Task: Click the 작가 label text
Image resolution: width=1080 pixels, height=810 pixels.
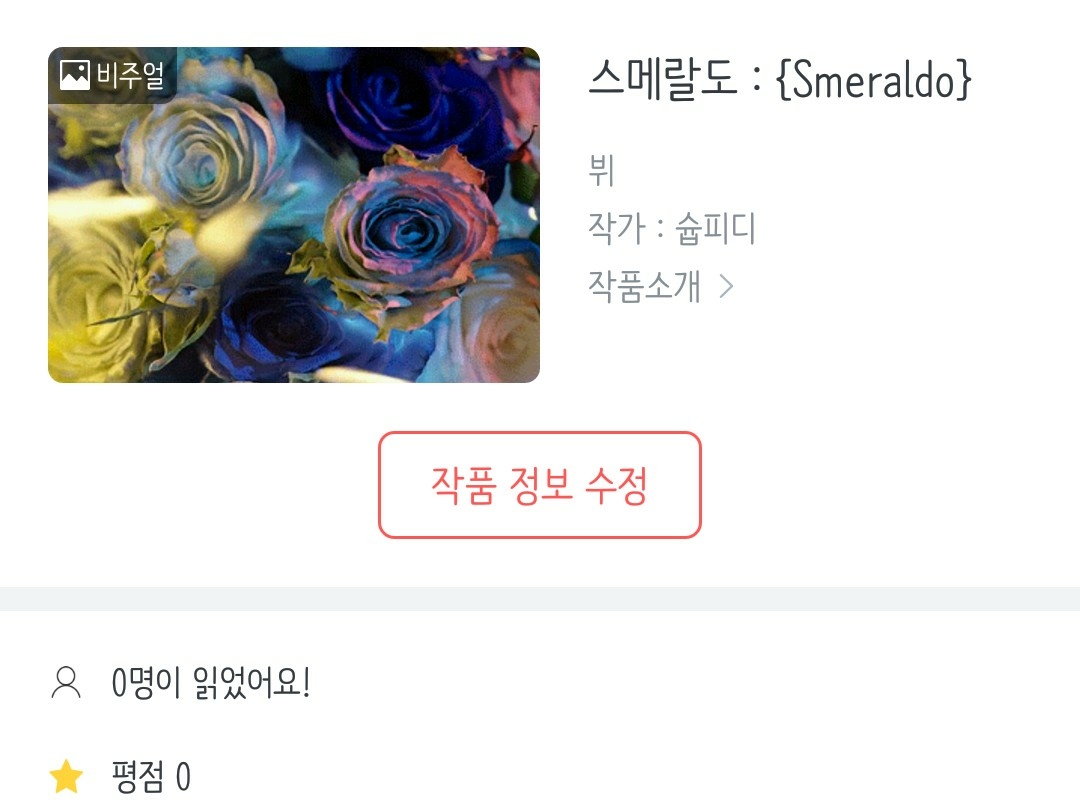Action: 617,229
